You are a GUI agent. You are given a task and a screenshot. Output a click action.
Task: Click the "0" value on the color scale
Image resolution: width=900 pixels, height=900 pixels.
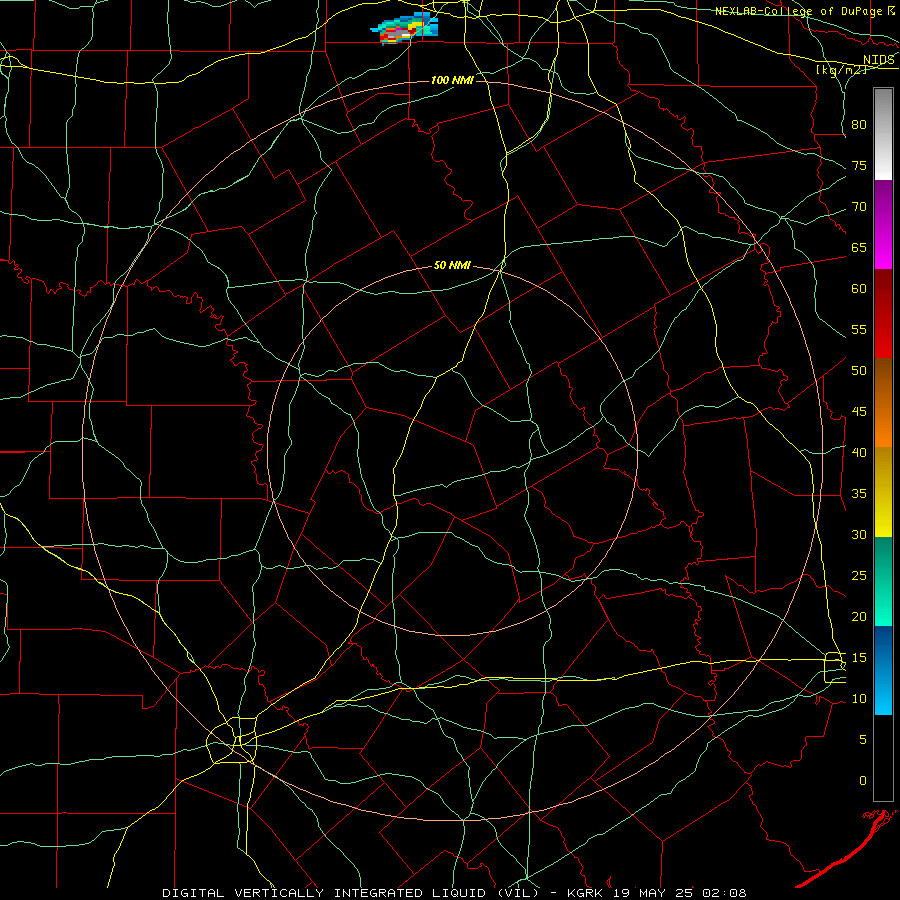click(x=863, y=781)
